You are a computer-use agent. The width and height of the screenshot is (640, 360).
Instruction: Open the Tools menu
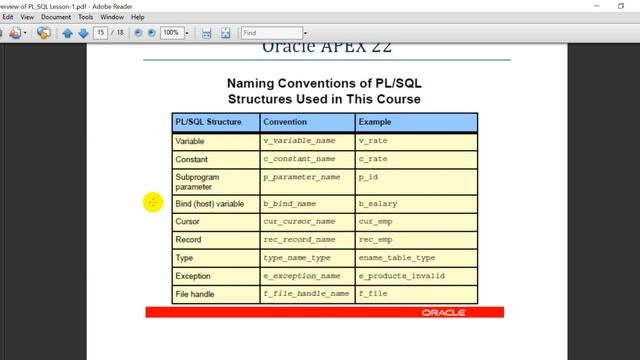85,17
